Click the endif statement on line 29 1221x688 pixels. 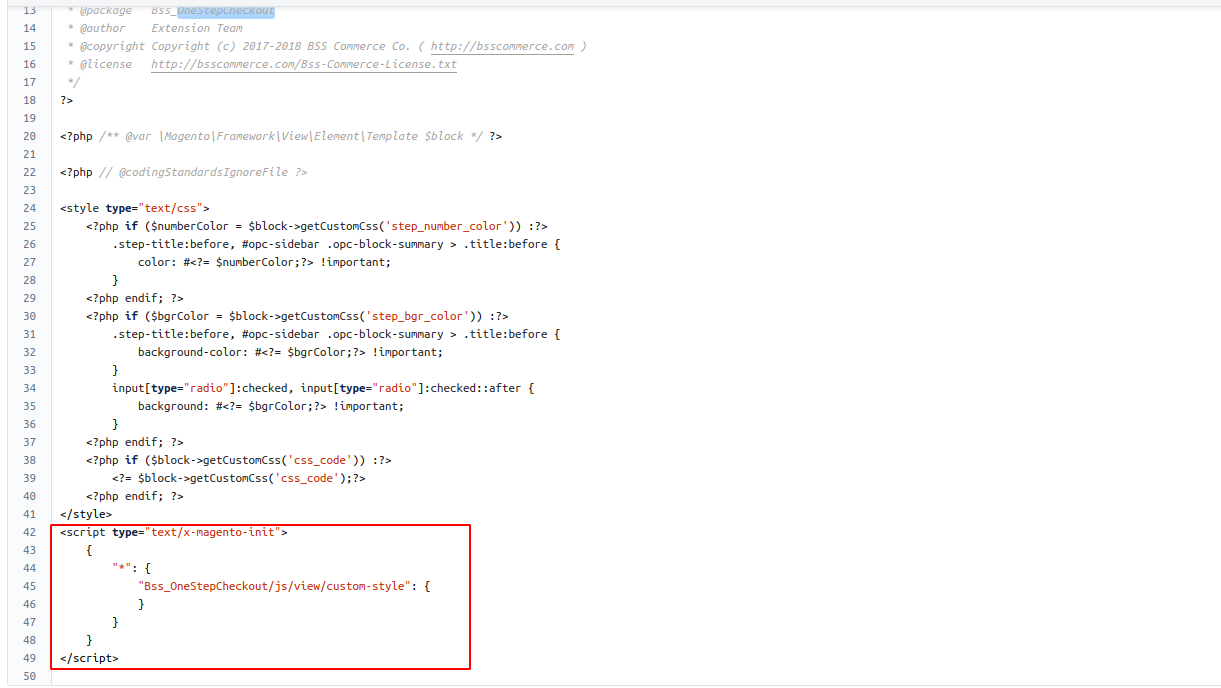click(135, 298)
